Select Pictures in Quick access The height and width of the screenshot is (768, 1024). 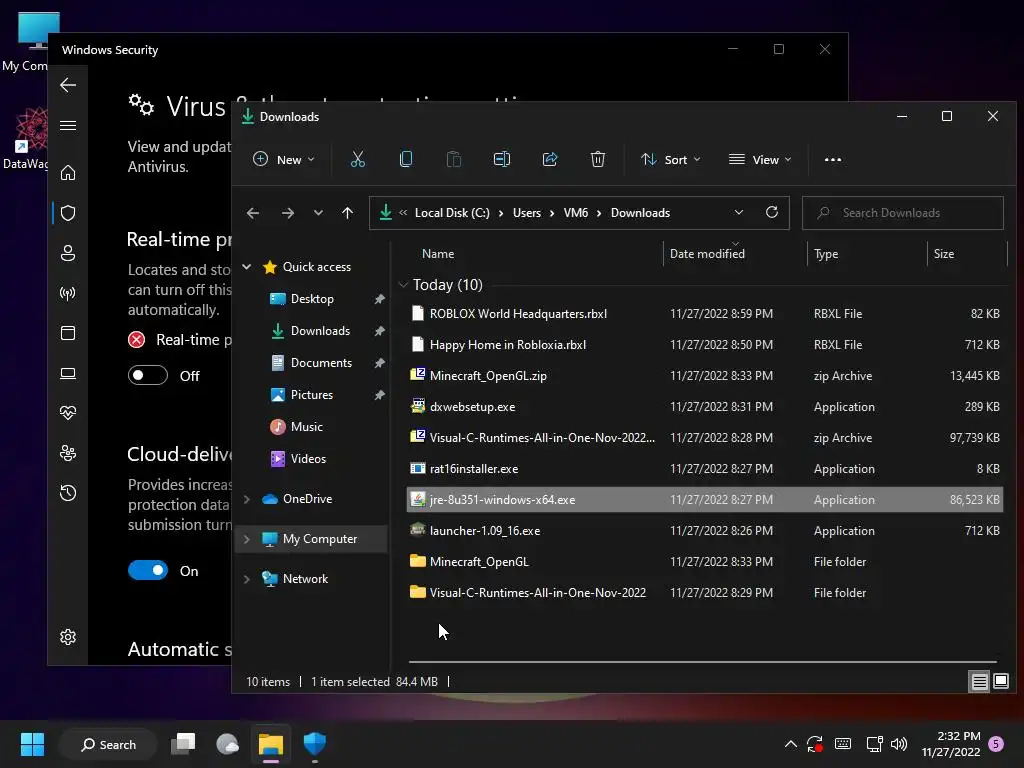click(312, 394)
